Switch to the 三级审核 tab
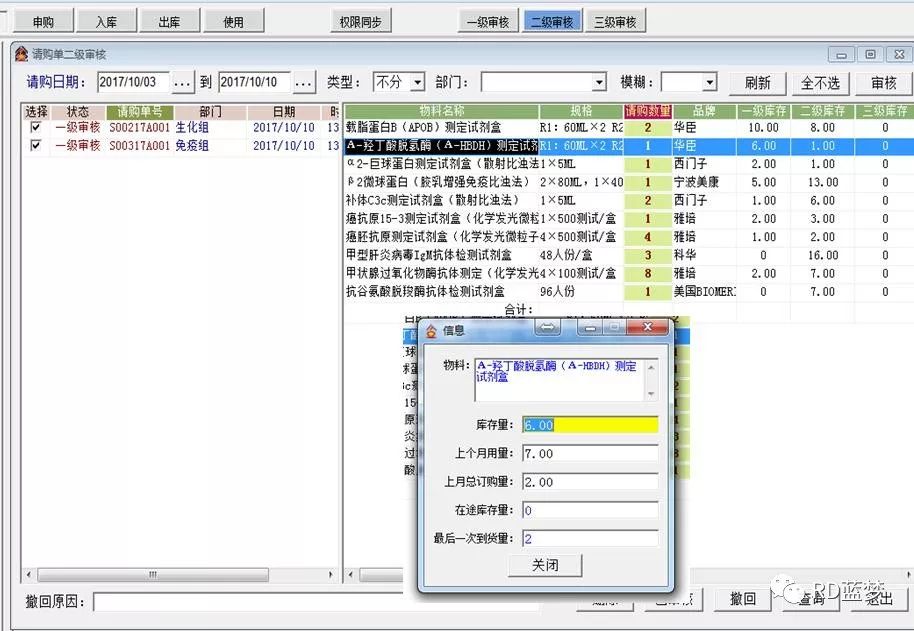 pyautogui.click(x=615, y=21)
